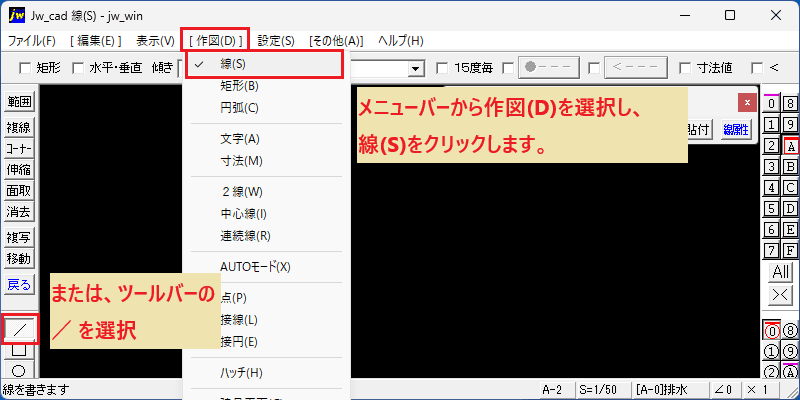Open the [その他(A)] menu

[x=336, y=41]
